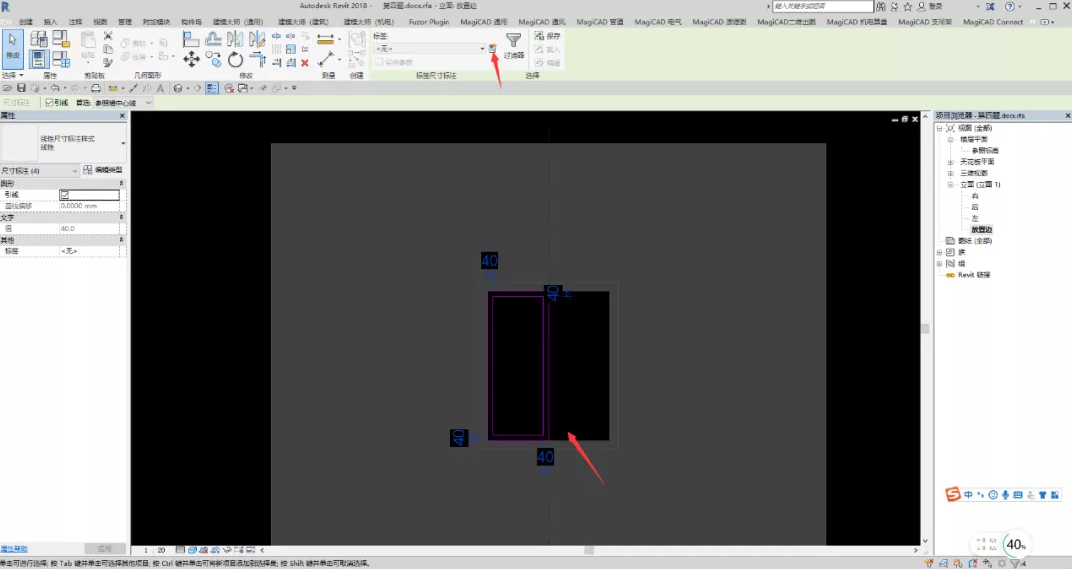Expand the Select panel dropdown under Modify

click(x=12, y=75)
